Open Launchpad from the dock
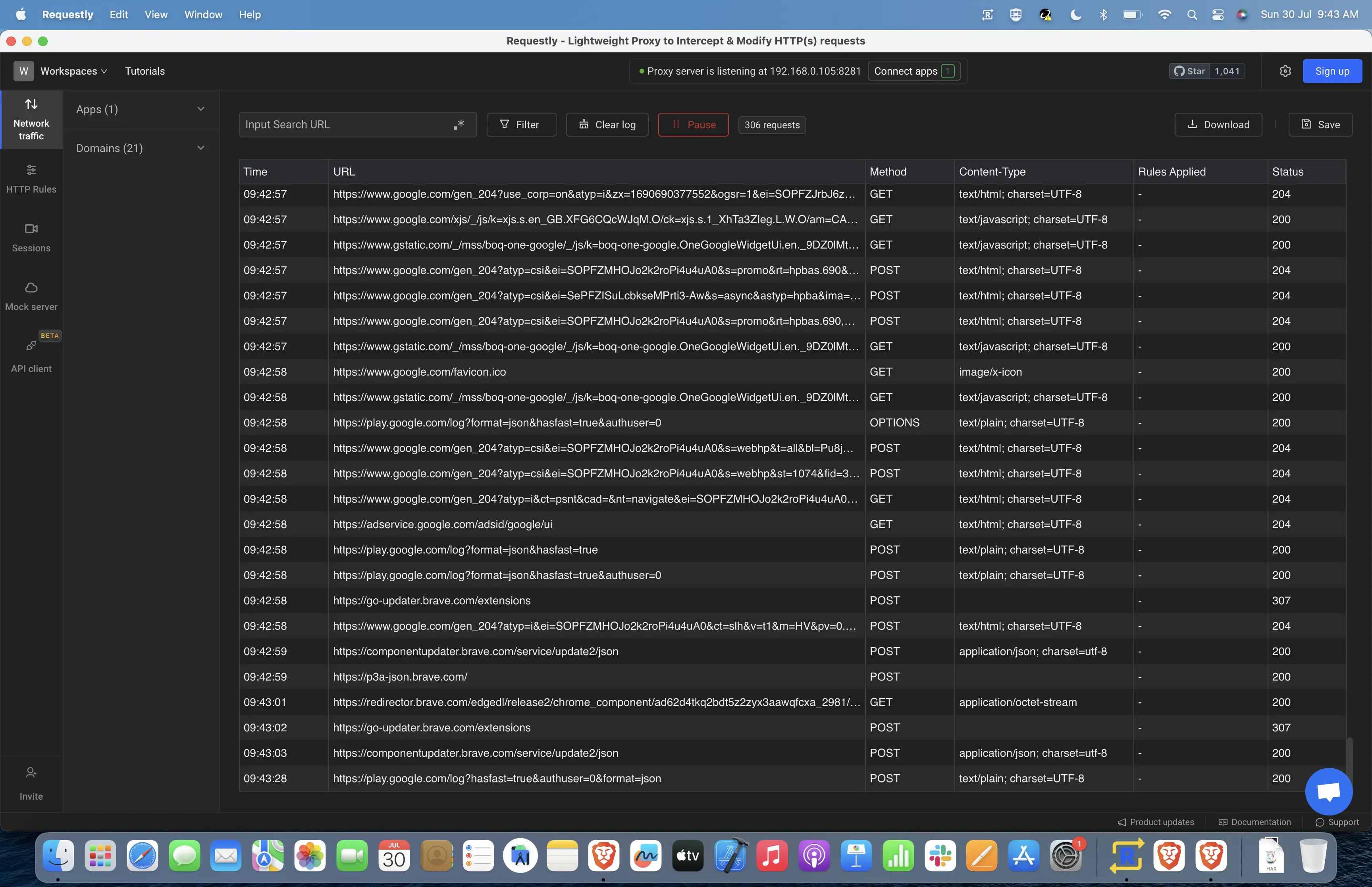Screen dimensions: 1372x887 tap(100, 856)
